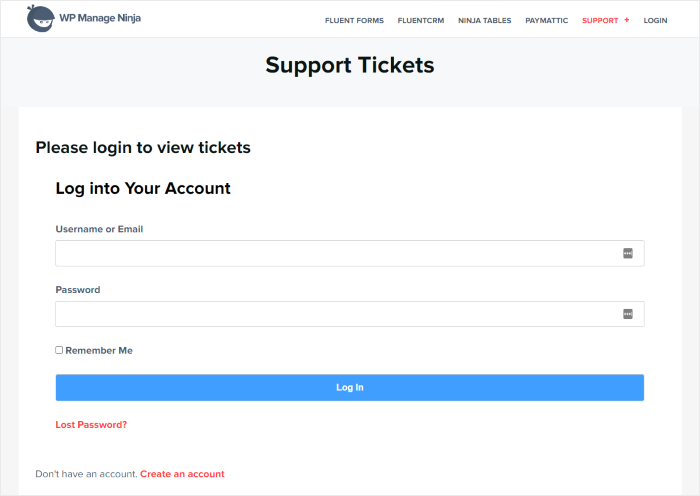Viewport: 700px width, 496px height.
Task: Click the autofill icon in the username field
Action: [628, 254]
